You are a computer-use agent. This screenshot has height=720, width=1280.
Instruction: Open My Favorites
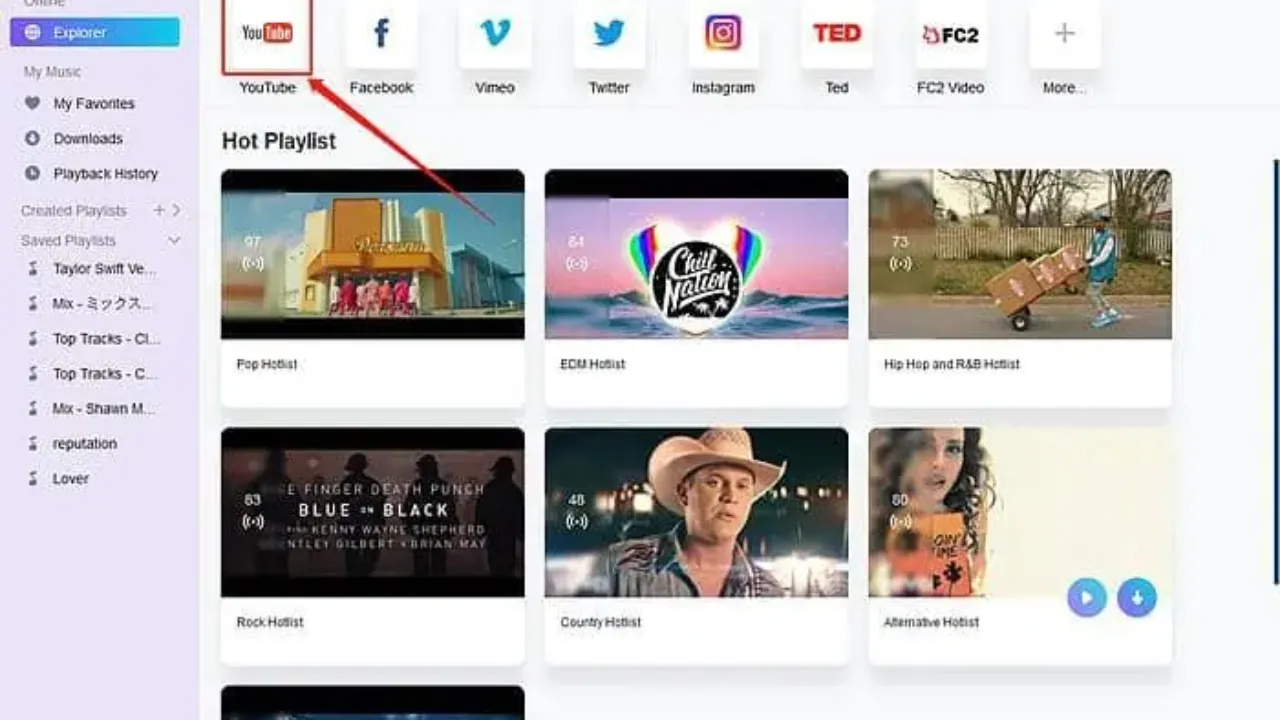coord(94,103)
